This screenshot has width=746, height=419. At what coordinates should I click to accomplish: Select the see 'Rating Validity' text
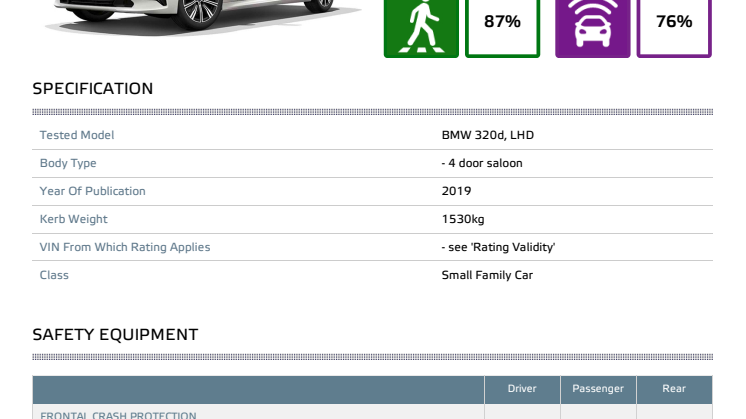[498, 247]
